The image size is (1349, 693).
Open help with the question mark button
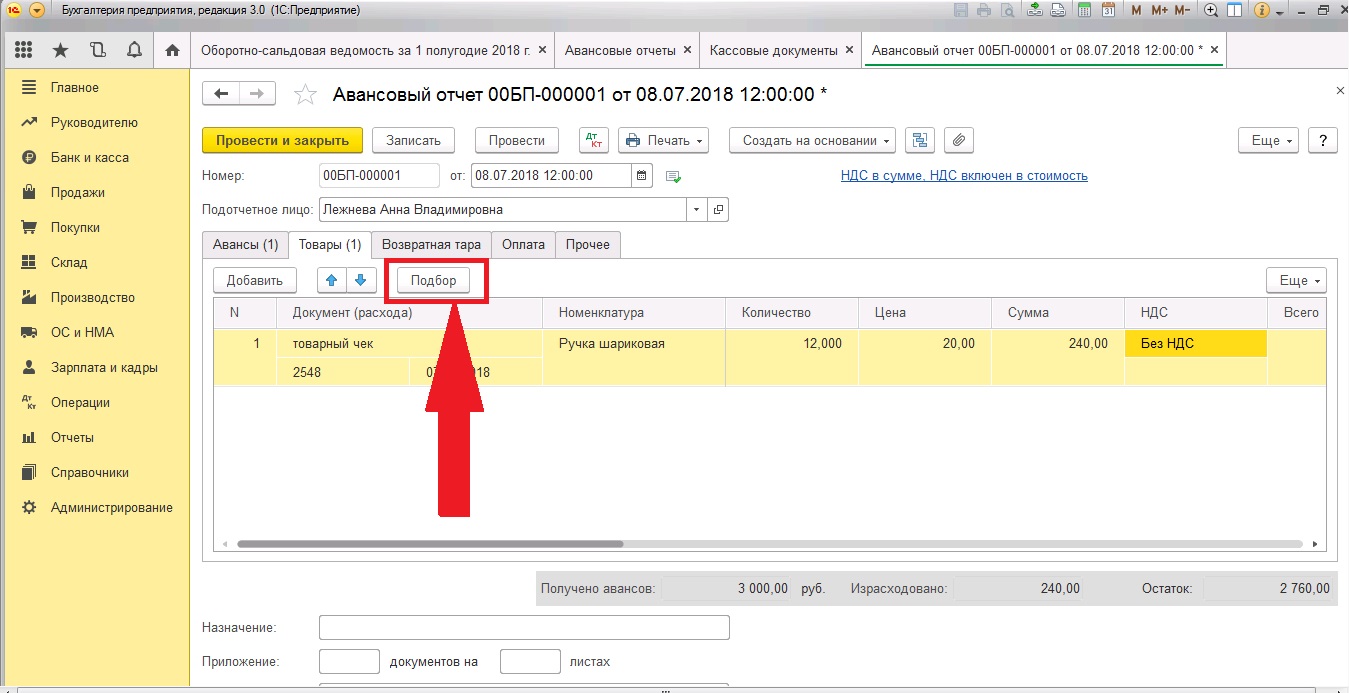point(1323,140)
